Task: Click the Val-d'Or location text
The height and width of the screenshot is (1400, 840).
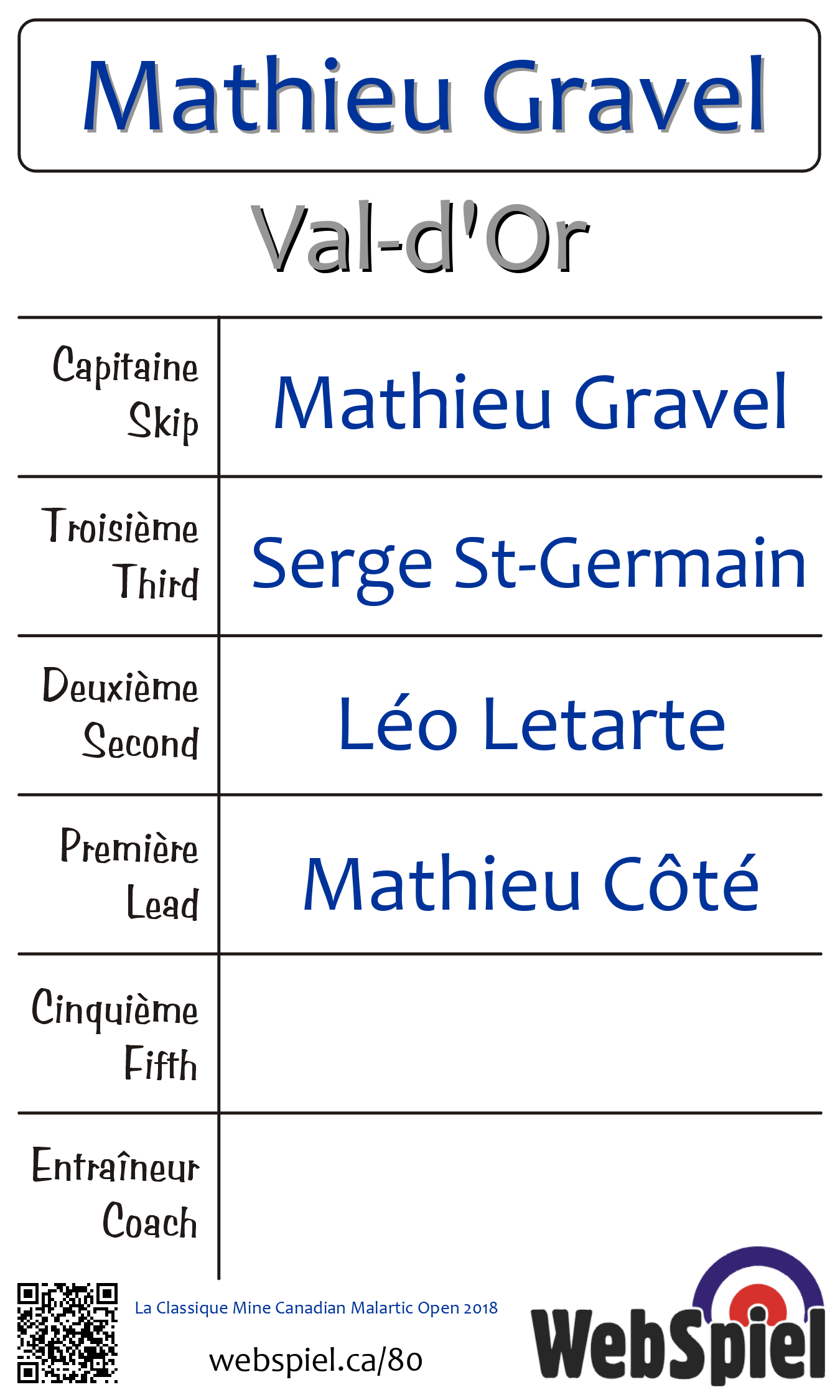Action: (421, 238)
